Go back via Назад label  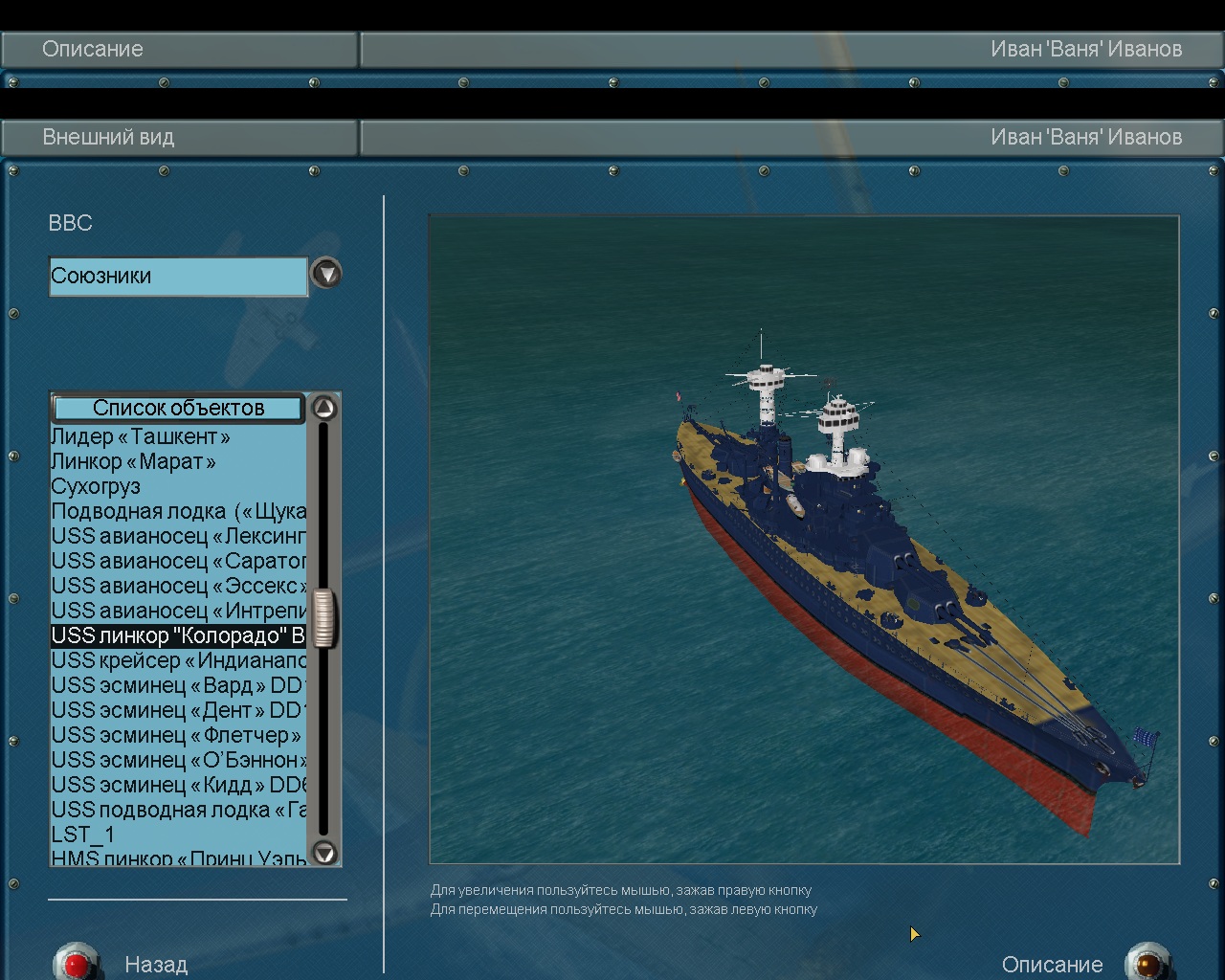pos(156,965)
